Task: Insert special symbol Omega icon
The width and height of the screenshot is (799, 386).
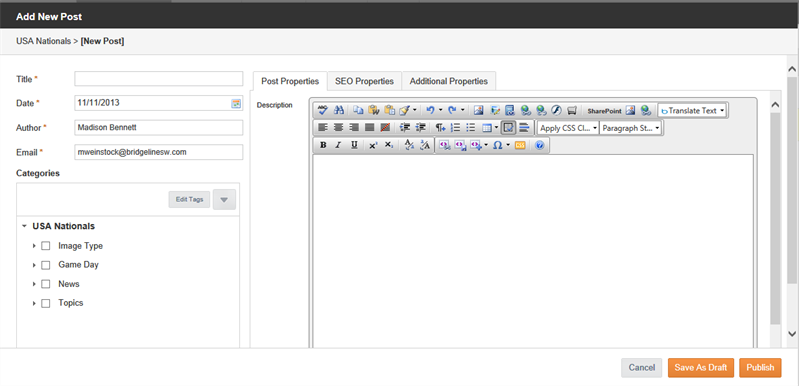Action: pyautogui.click(x=497, y=145)
